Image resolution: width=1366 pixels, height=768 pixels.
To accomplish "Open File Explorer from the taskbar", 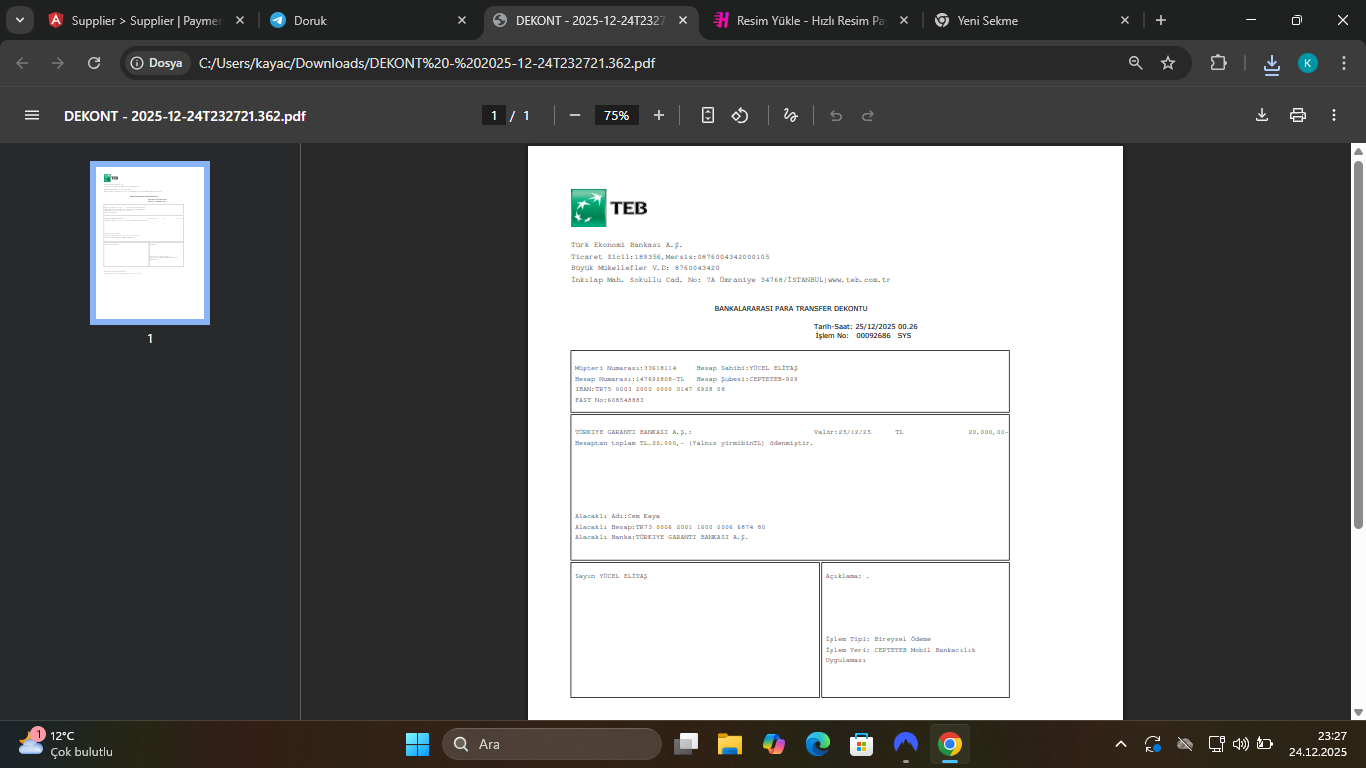I will click(730, 744).
